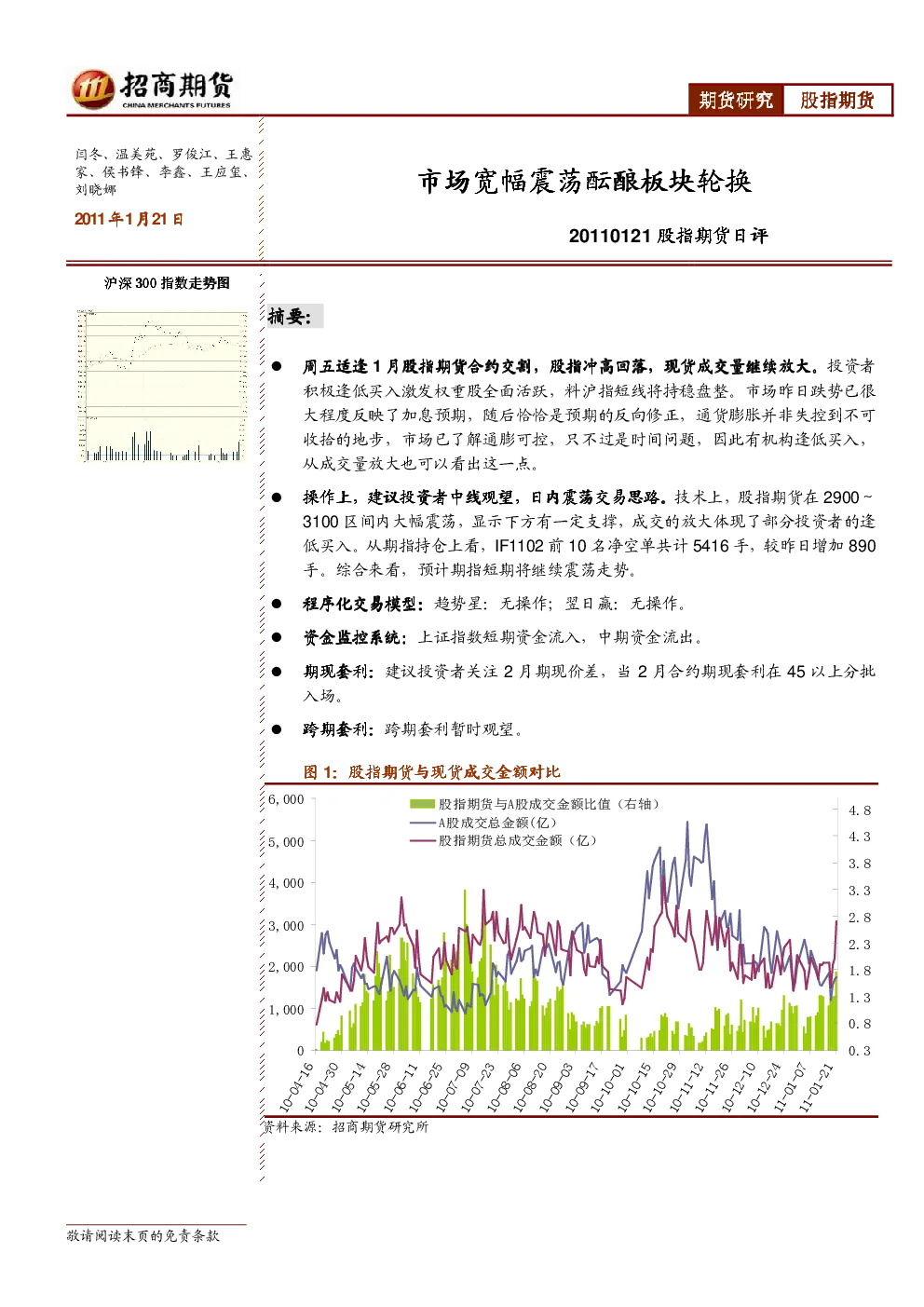
Task: Click the purple 股指期货总成交金额 legend line
Action: click(422, 840)
